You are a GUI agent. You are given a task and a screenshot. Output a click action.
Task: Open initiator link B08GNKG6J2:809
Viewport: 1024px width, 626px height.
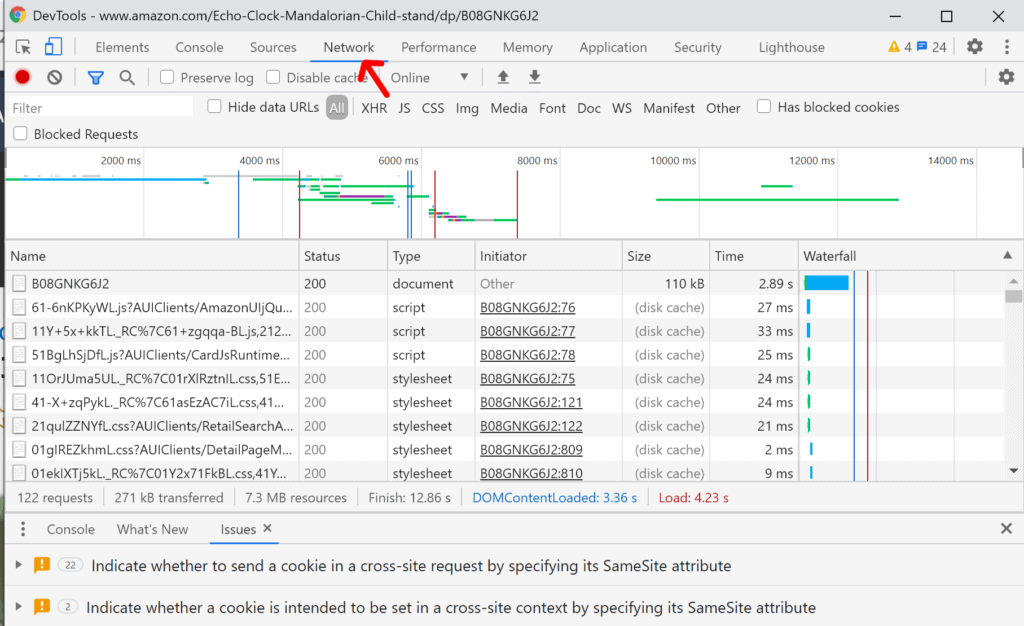click(x=531, y=450)
